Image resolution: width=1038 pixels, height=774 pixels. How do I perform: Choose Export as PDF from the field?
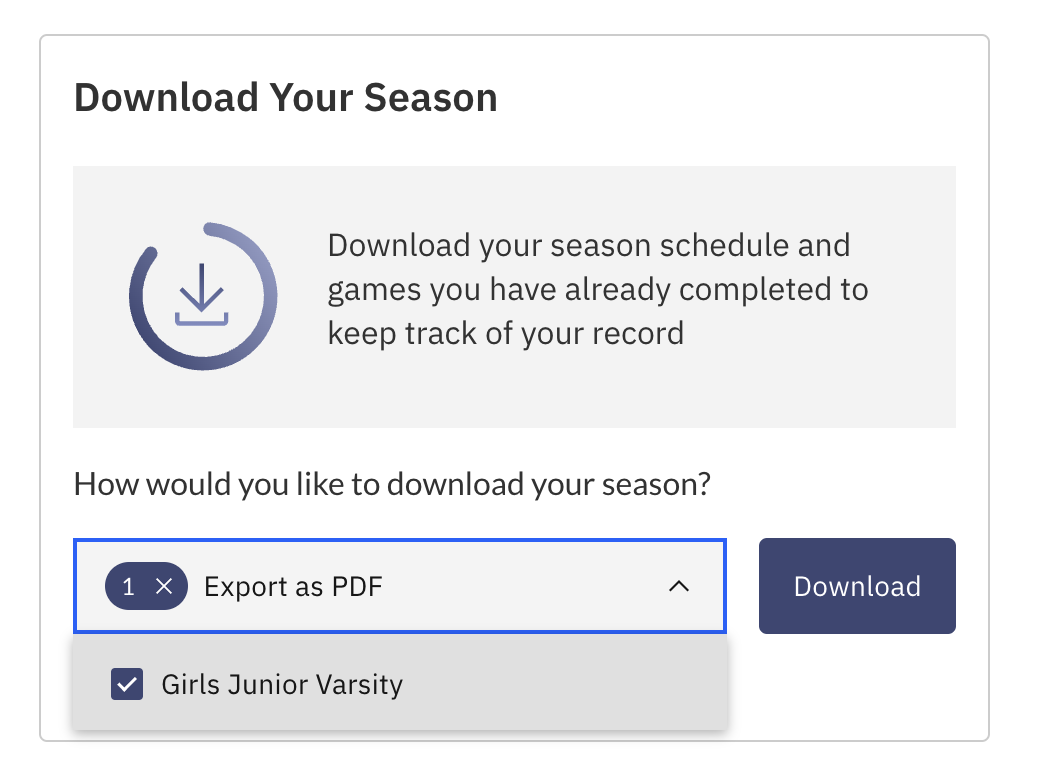[292, 586]
